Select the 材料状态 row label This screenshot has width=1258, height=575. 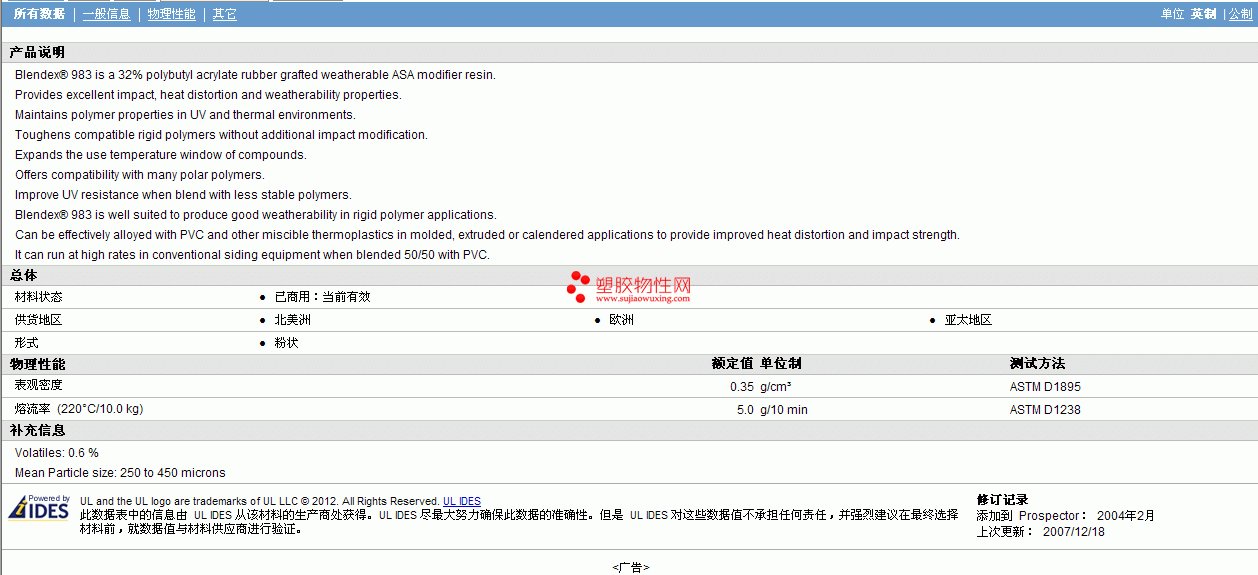[38, 297]
